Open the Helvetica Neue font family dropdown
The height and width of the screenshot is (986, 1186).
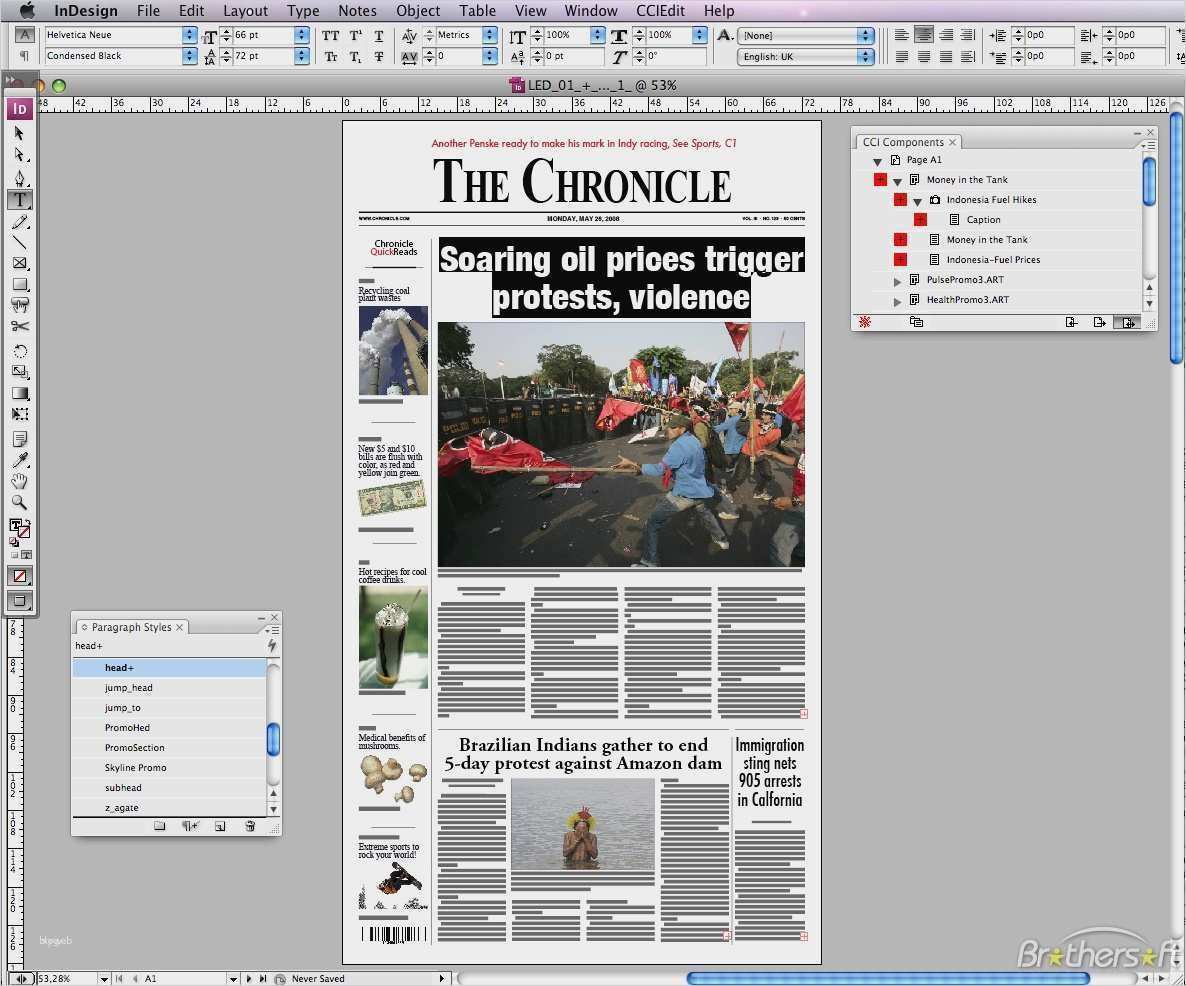coord(189,35)
